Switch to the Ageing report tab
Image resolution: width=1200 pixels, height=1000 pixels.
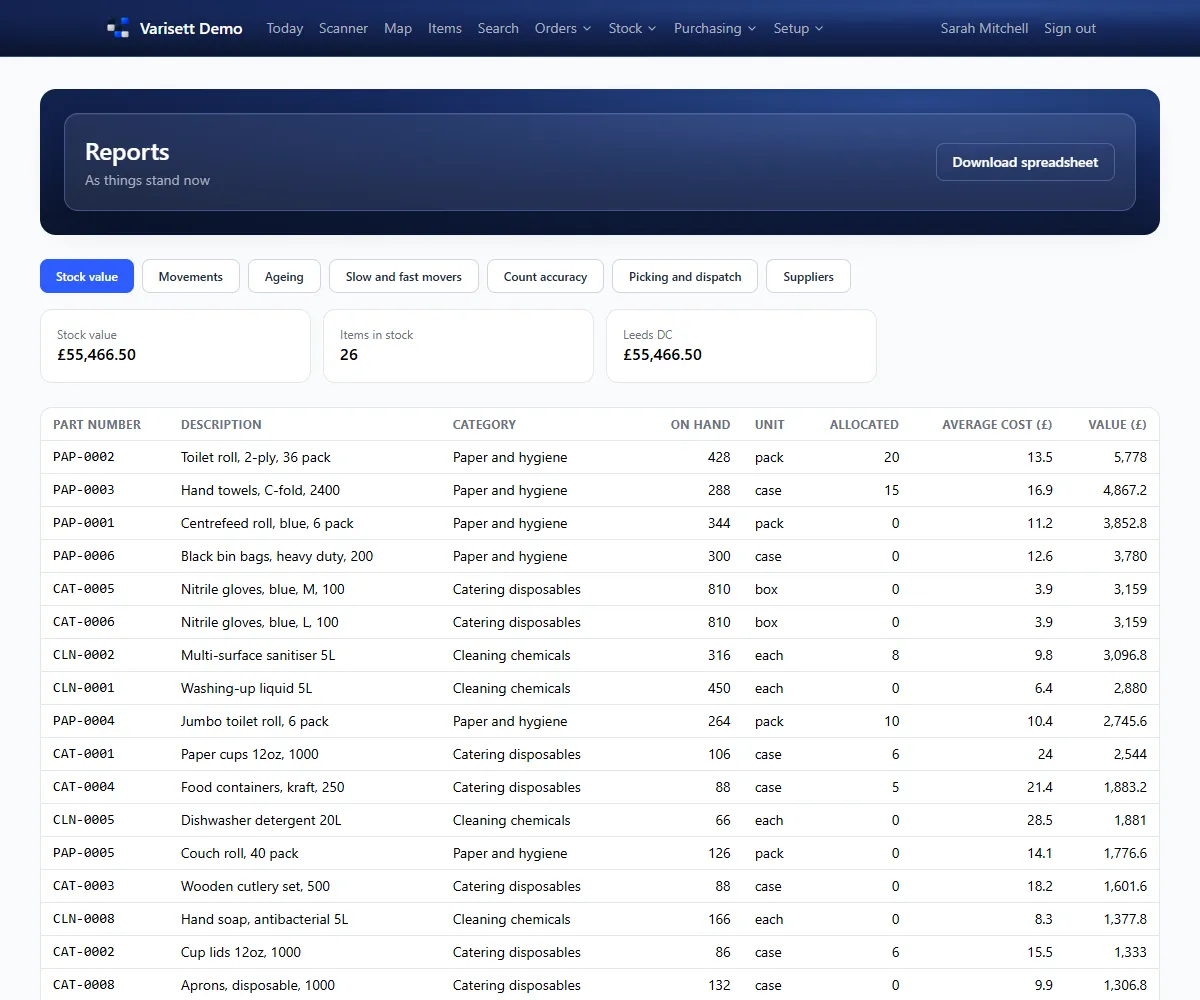(284, 276)
